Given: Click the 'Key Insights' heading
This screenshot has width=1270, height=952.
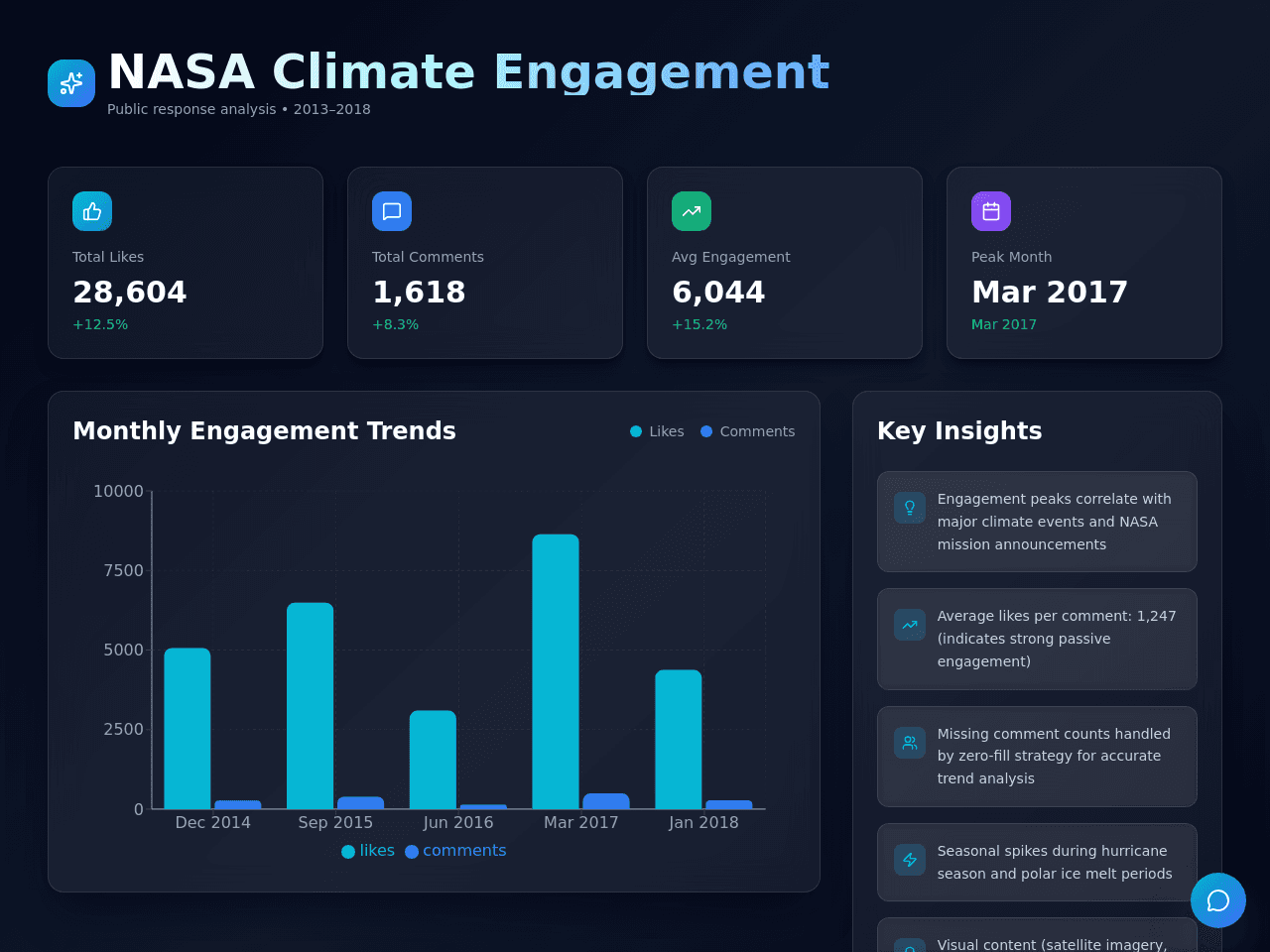Looking at the screenshot, I should (959, 431).
